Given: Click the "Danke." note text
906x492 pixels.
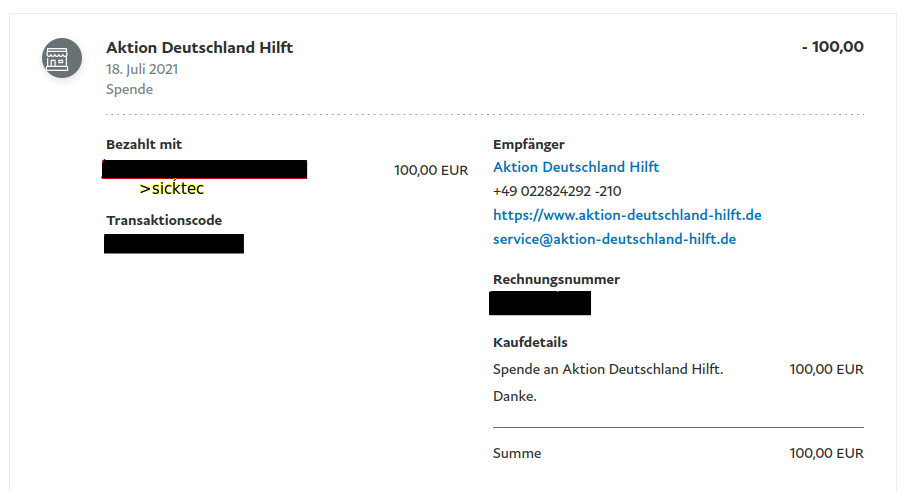Looking at the screenshot, I should 515,396.
